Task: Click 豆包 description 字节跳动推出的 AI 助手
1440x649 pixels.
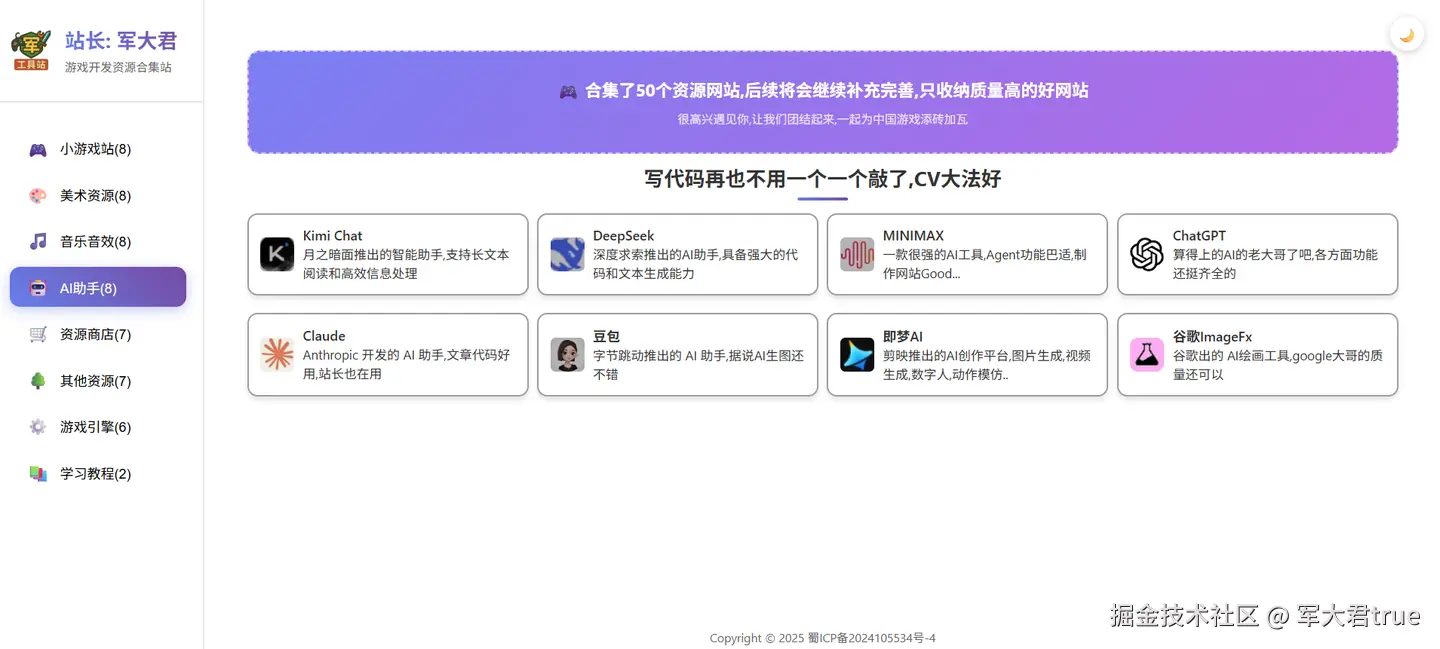Action: coord(698,364)
